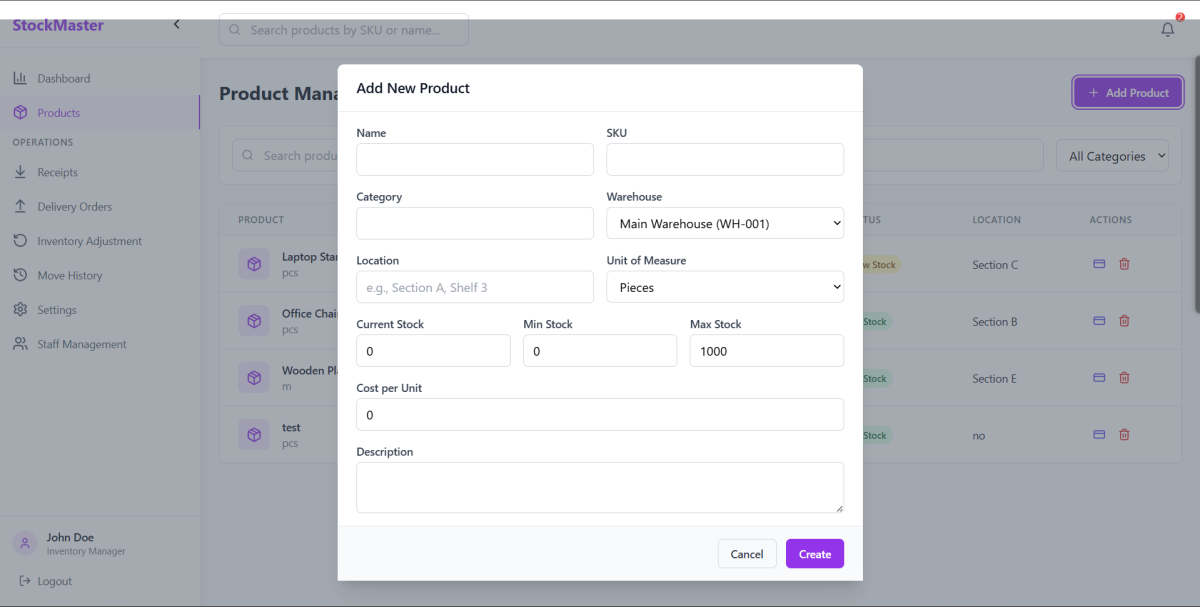1200x607 pixels.
Task: Open the Staff Management page
Action: pyautogui.click(x=81, y=344)
